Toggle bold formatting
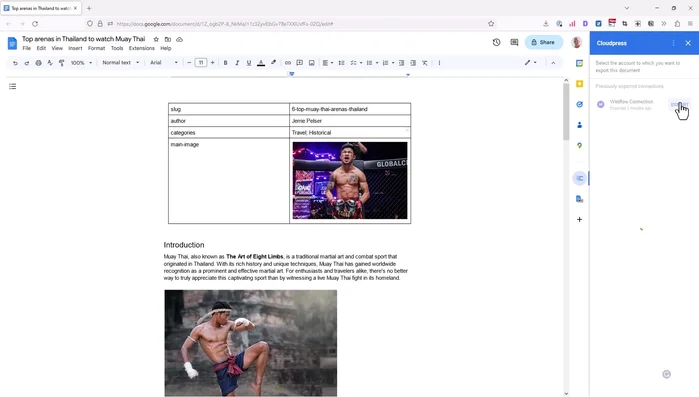The width and height of the screenshot is (699, 397). pos(226,63)
